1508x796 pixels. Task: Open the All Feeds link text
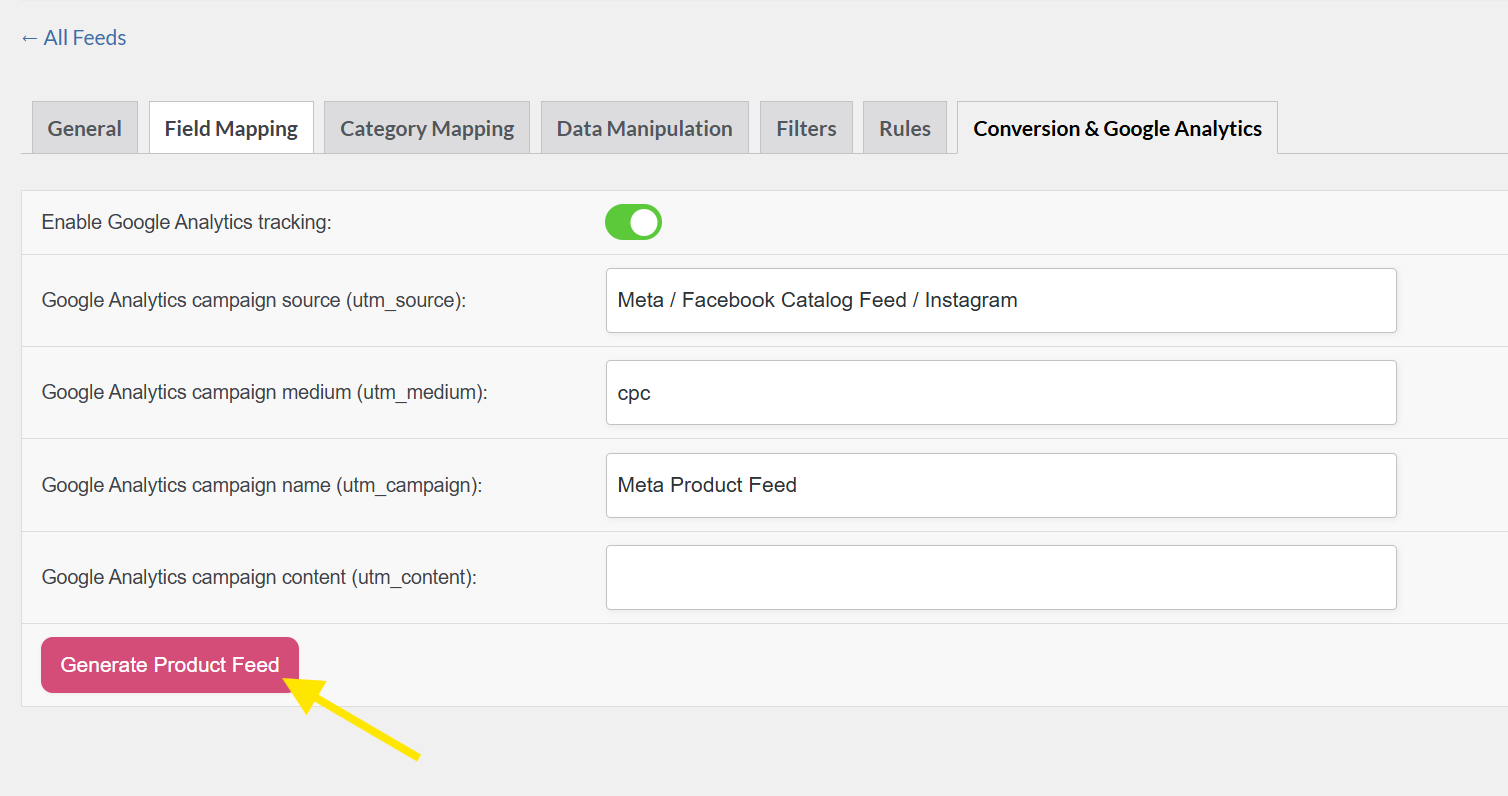point(85,38)
